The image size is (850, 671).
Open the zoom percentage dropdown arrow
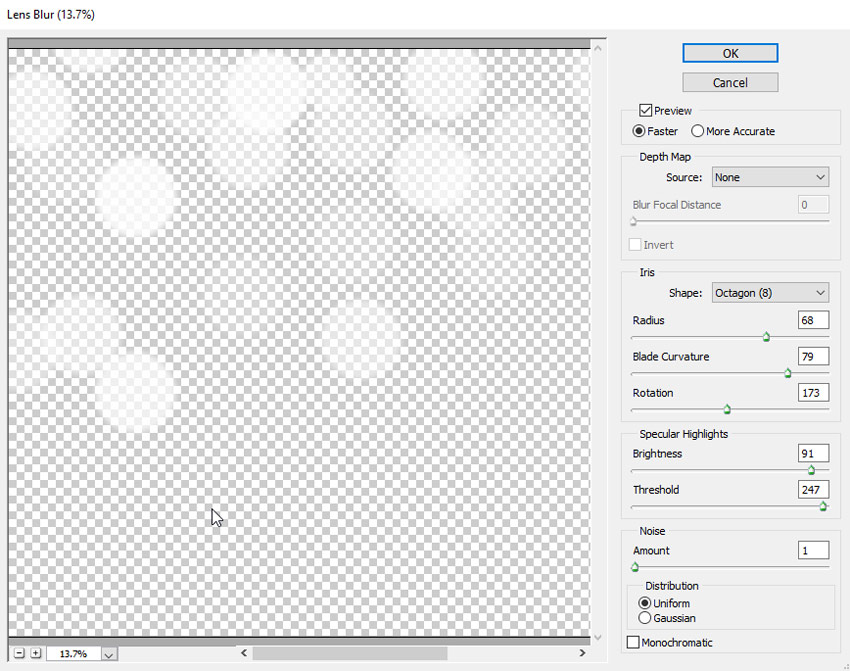point(109,654)
